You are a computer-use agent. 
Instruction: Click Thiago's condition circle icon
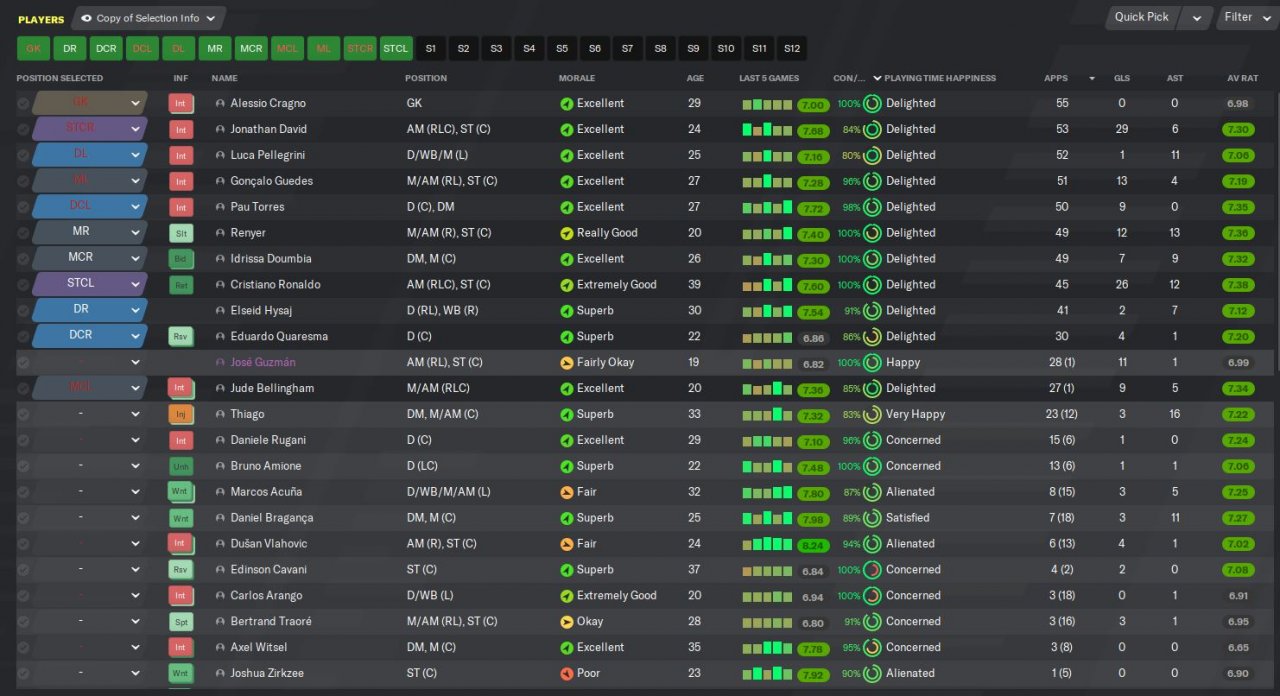click(x=872, y=414)
